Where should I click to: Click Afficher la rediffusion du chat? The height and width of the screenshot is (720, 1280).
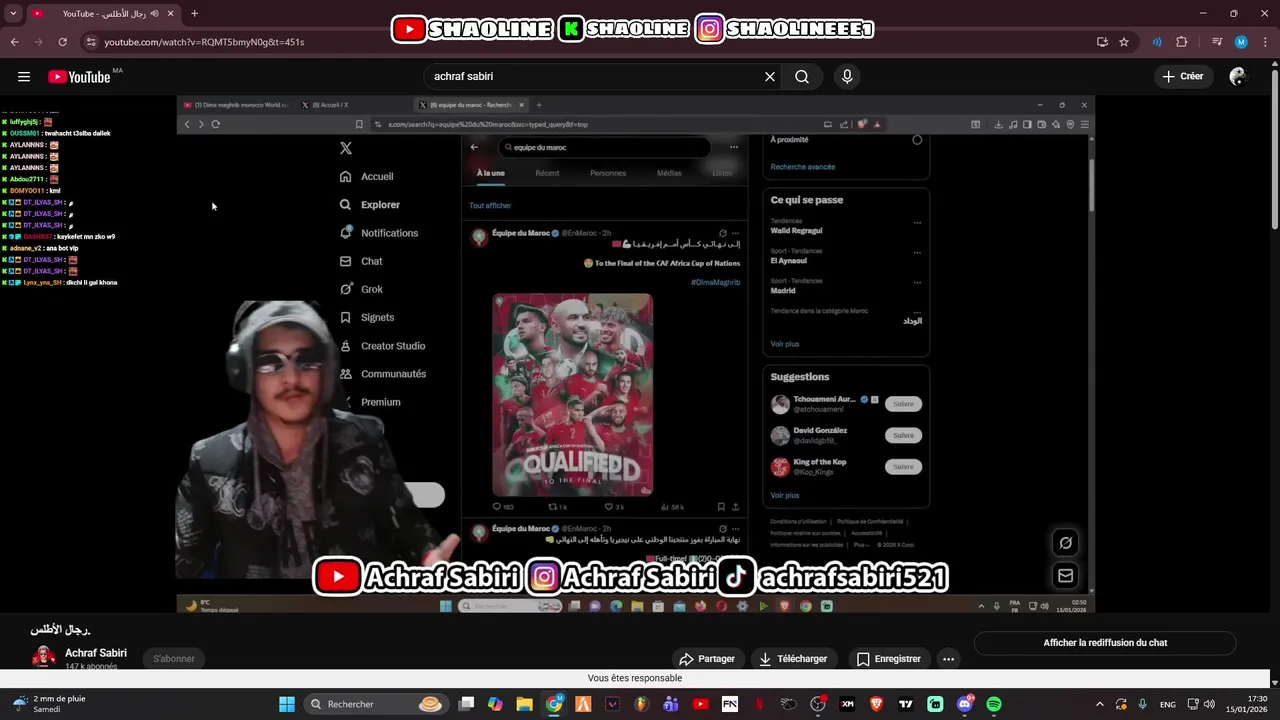pos(1105,643)
